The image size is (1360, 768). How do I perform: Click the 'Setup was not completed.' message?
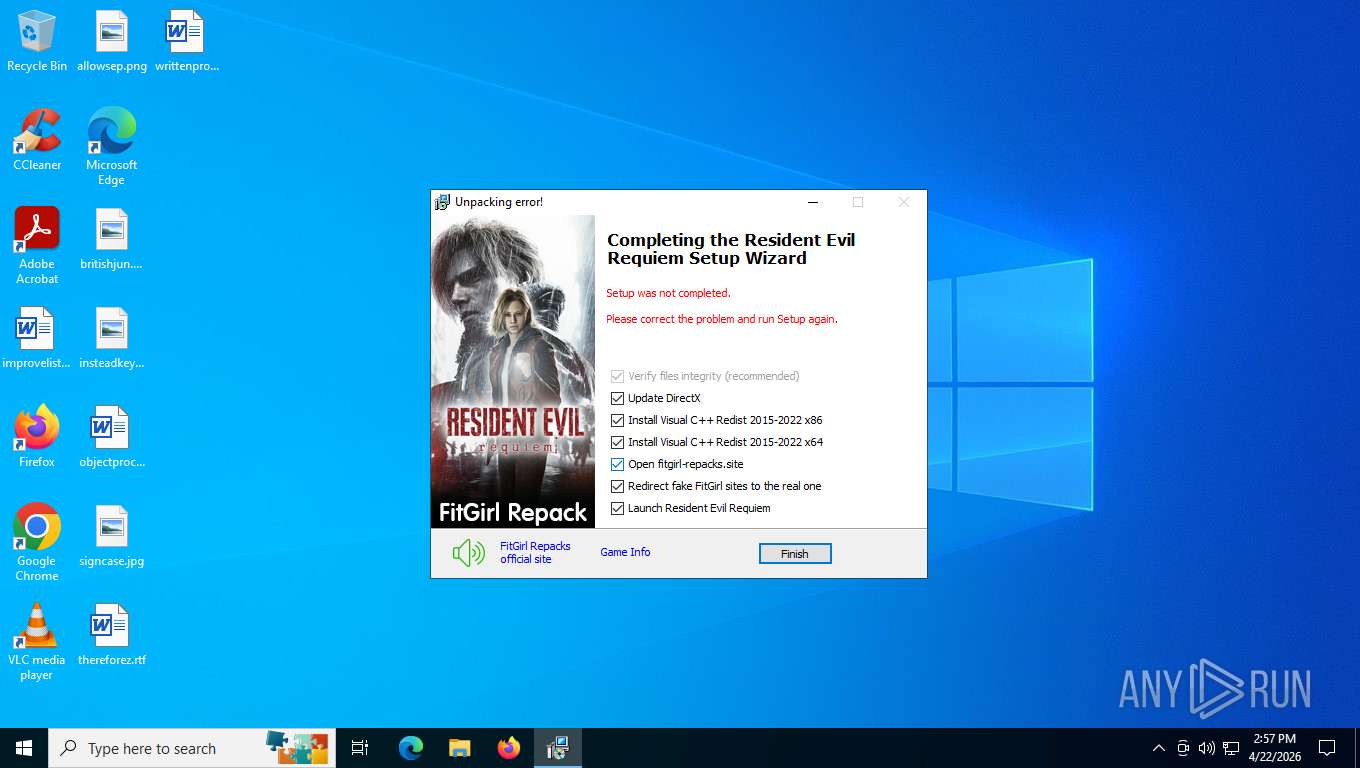(x=668, y=293)
